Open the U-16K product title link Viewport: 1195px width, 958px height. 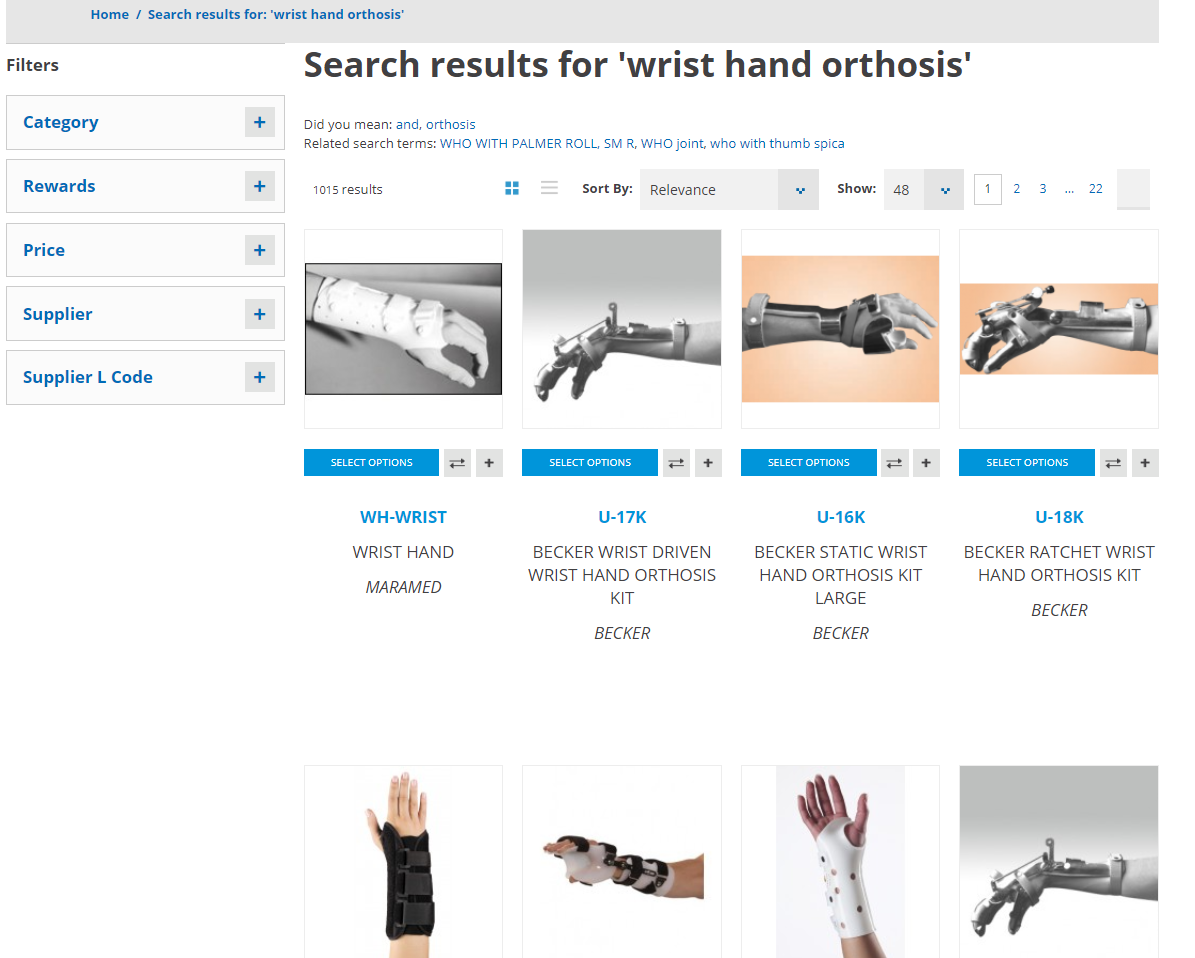click(x=841, y=517)
